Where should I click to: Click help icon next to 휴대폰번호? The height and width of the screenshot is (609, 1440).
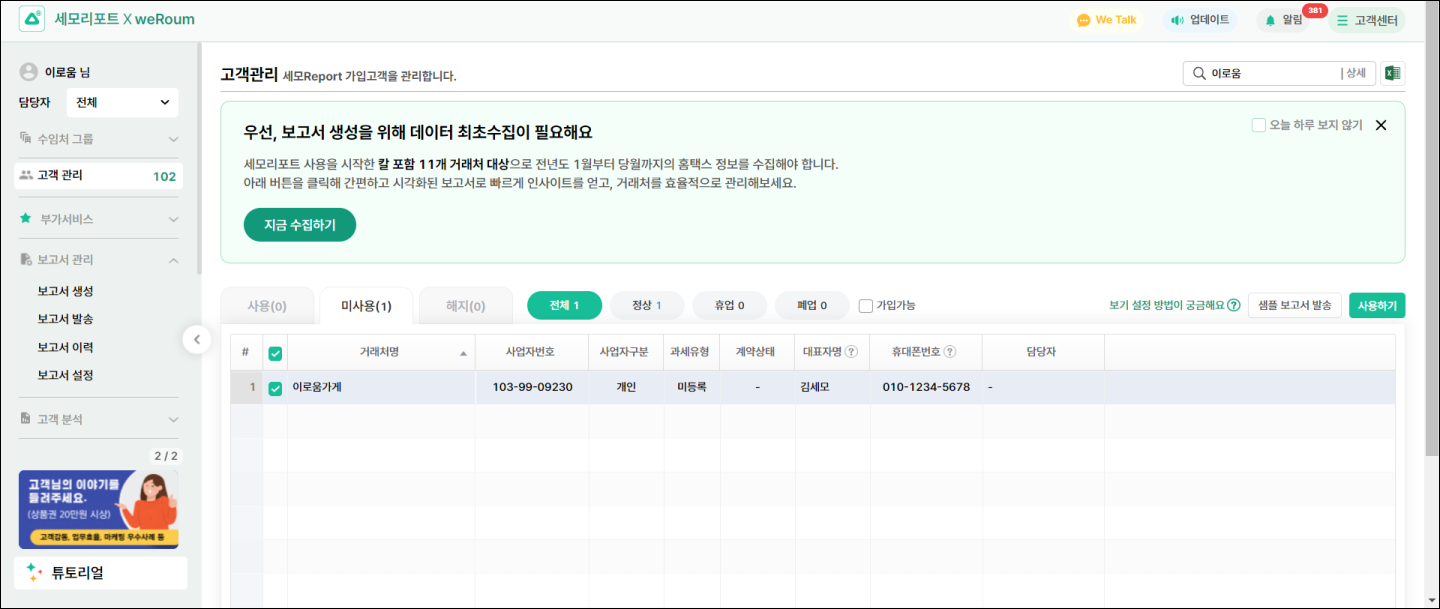click(950, 352)
